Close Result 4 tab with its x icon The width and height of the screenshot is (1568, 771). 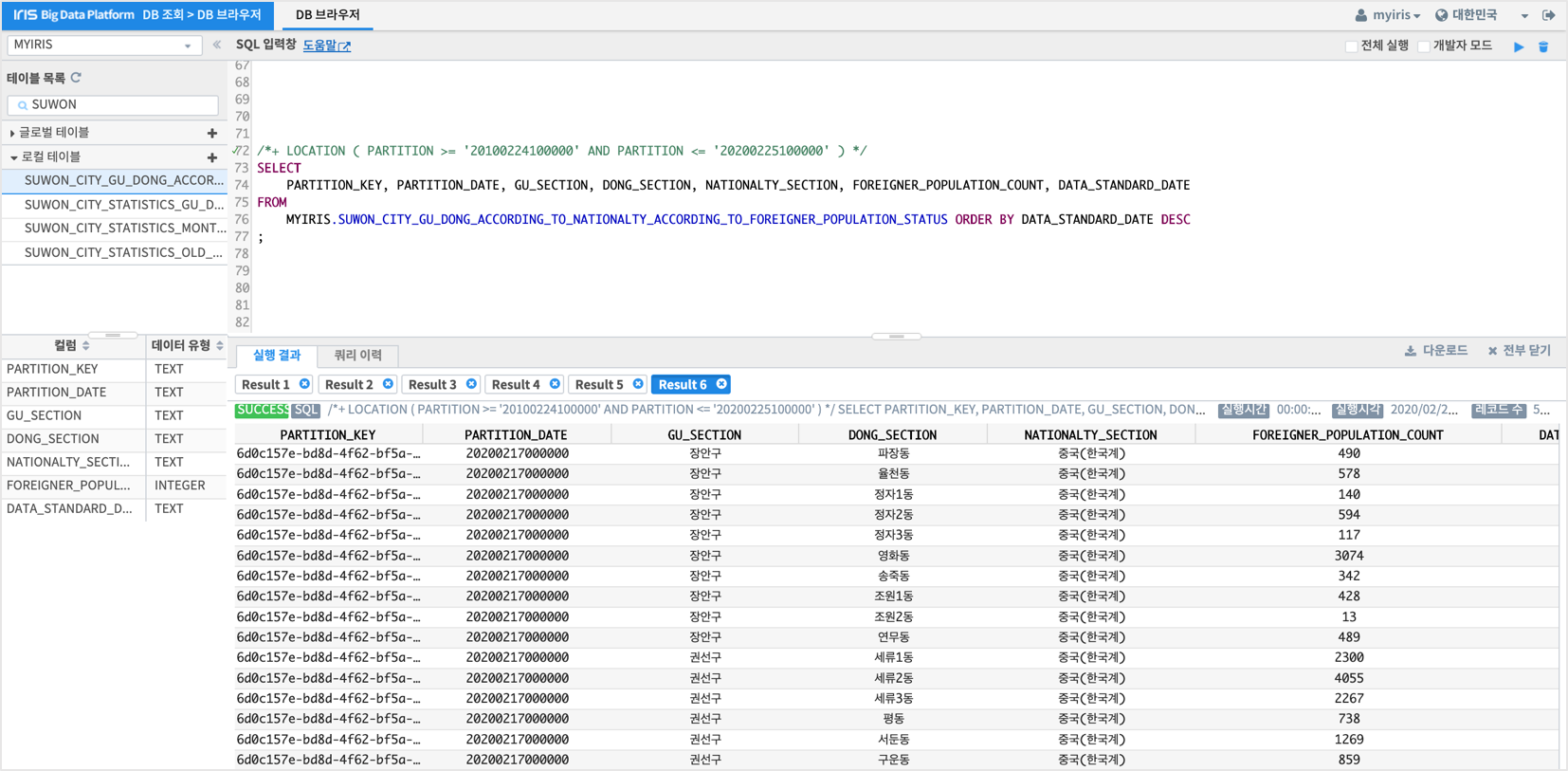click(x=555, y=384)
